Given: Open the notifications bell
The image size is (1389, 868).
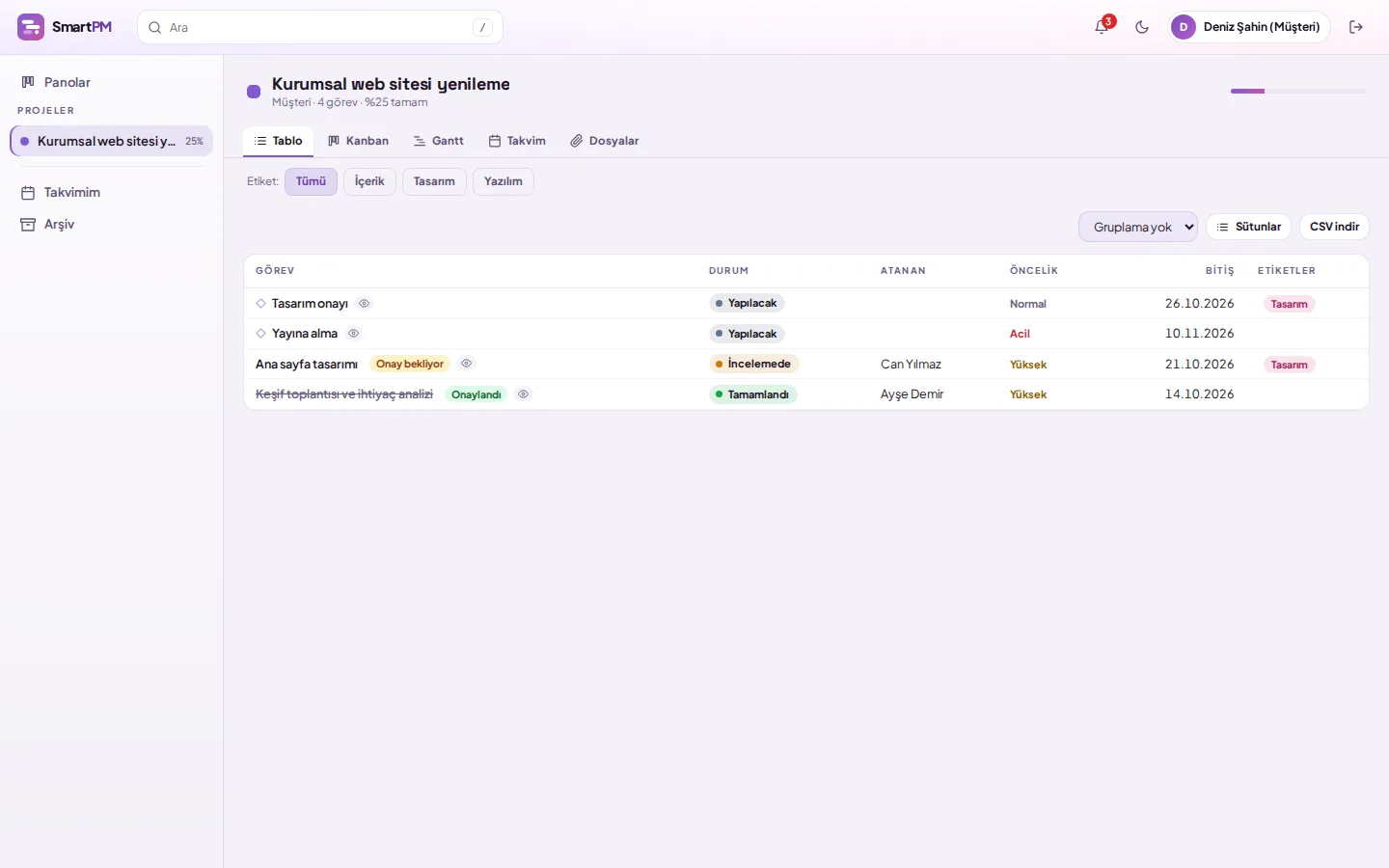Looking at the screenshot, I should (x=1102, y=27).
